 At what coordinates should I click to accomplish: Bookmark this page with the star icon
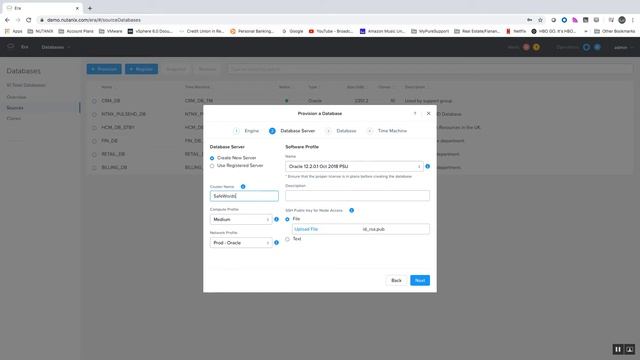point(540,20)
